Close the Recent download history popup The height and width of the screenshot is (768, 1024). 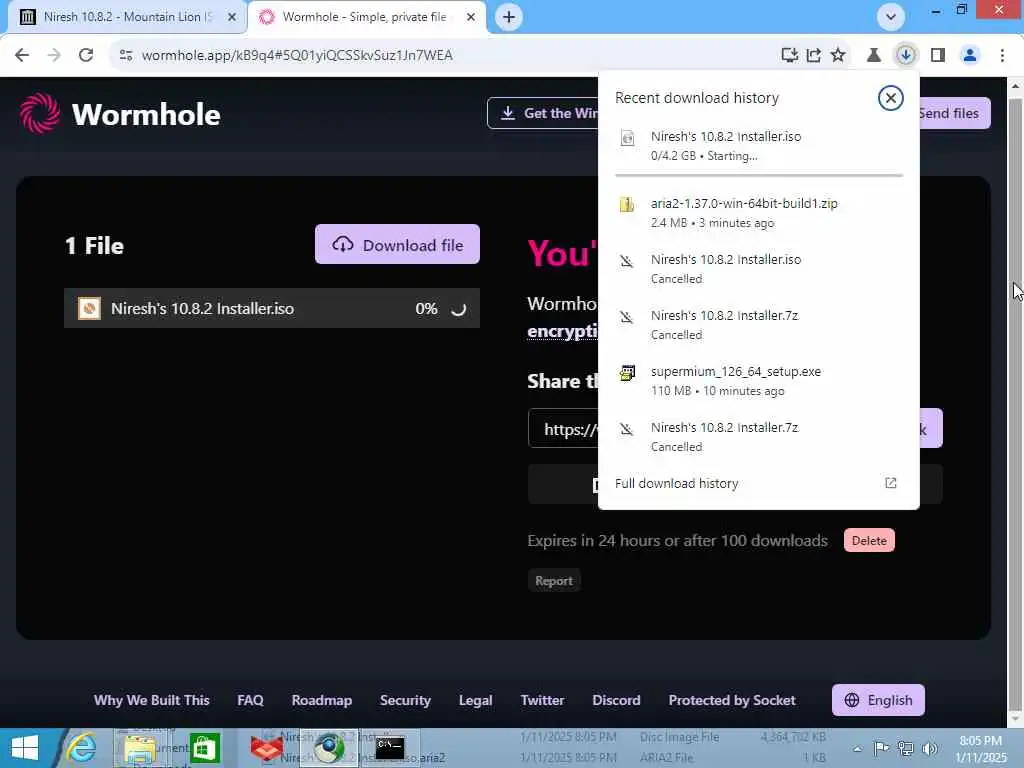(x=890, y=98)
